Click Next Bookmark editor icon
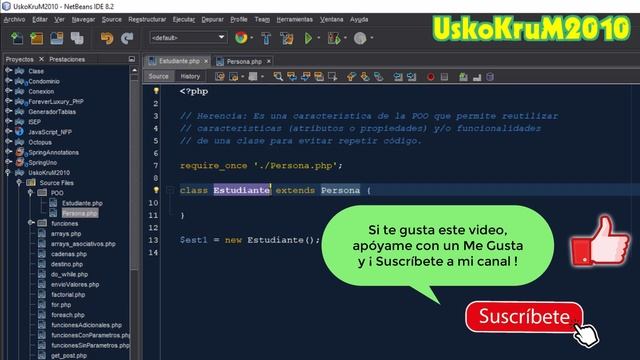 (x=365, y=77)
